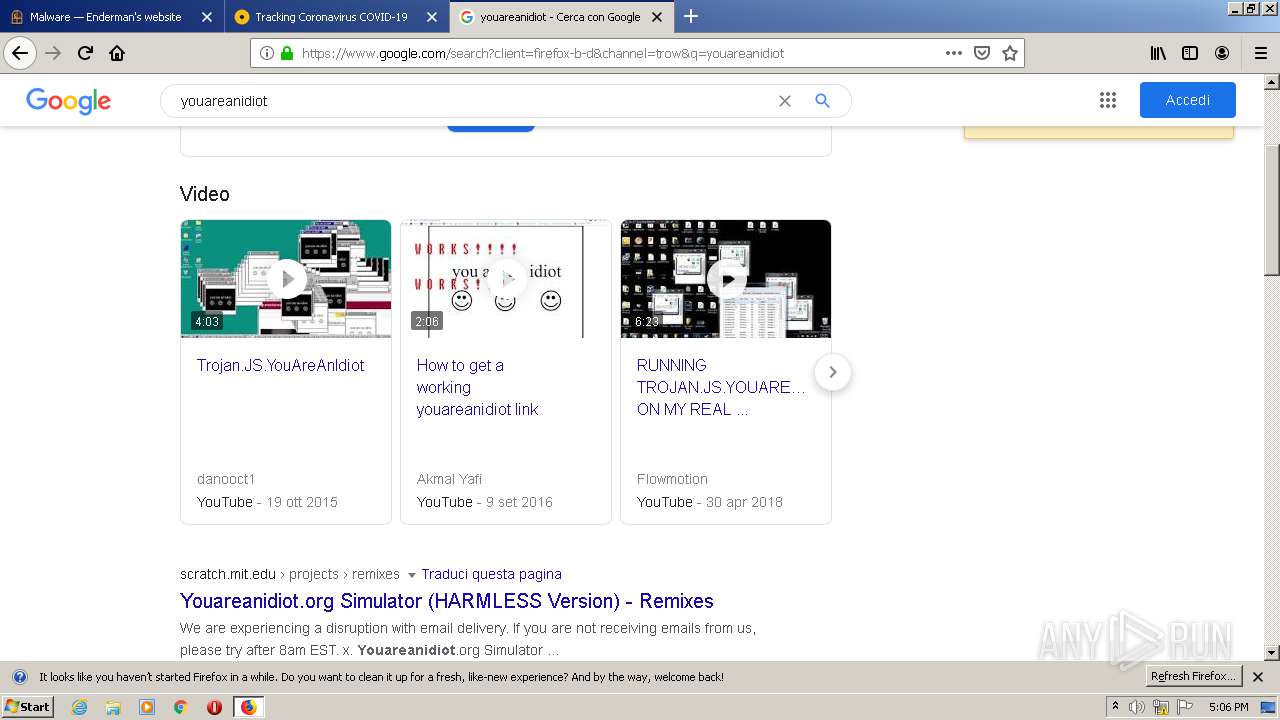1280x720 pixels.
Task: Show the sidebars panel
Action: click(1190, 53)
